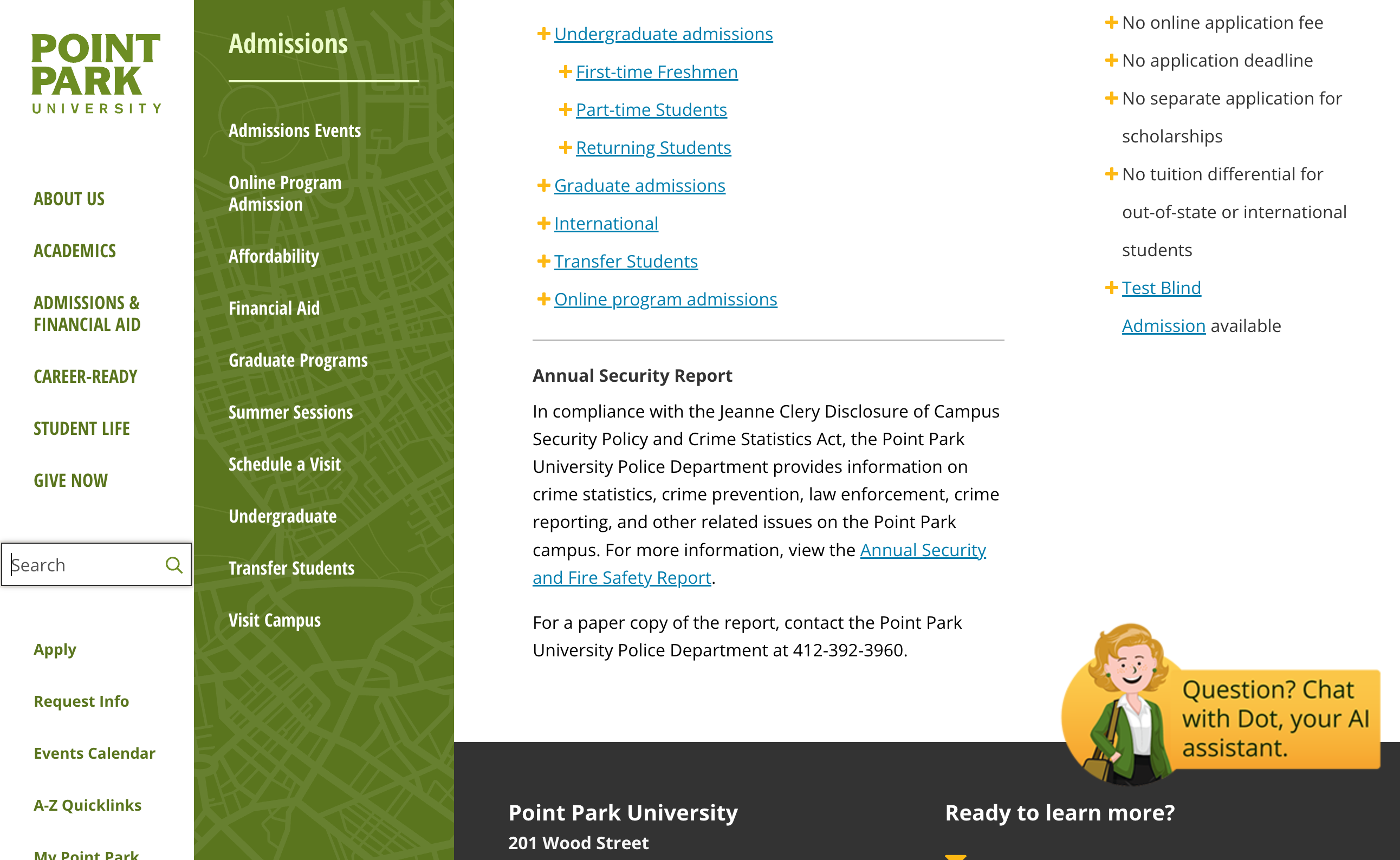Click the Request Info link
This screenshot has width=1400, height=860.
click(x=81, y=701)
